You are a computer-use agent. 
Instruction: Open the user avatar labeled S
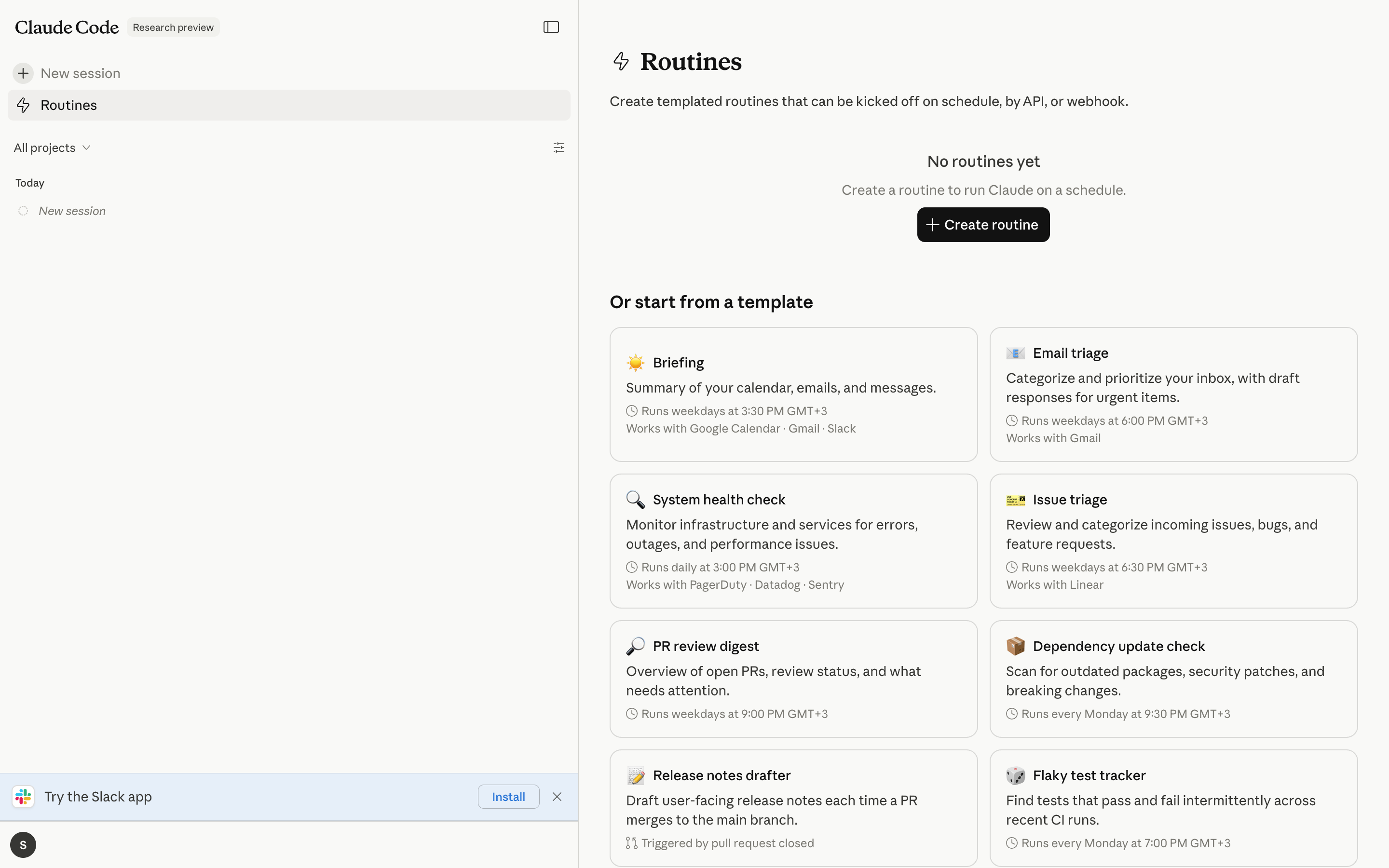pos(23,845)
